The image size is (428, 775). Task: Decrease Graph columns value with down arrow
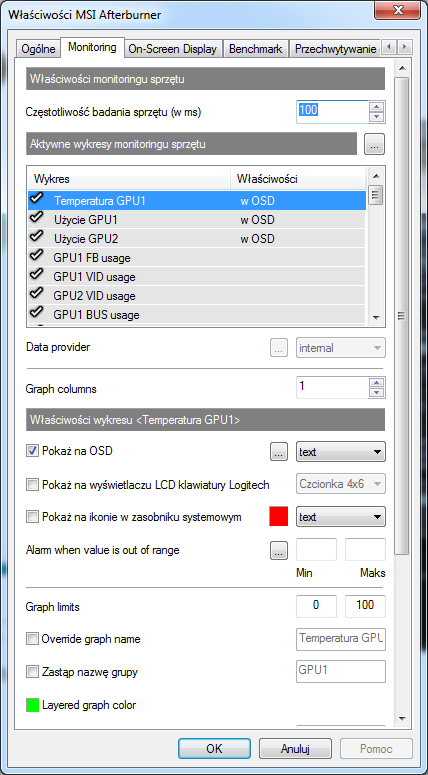pyautogui.click(x=377, y=393)
